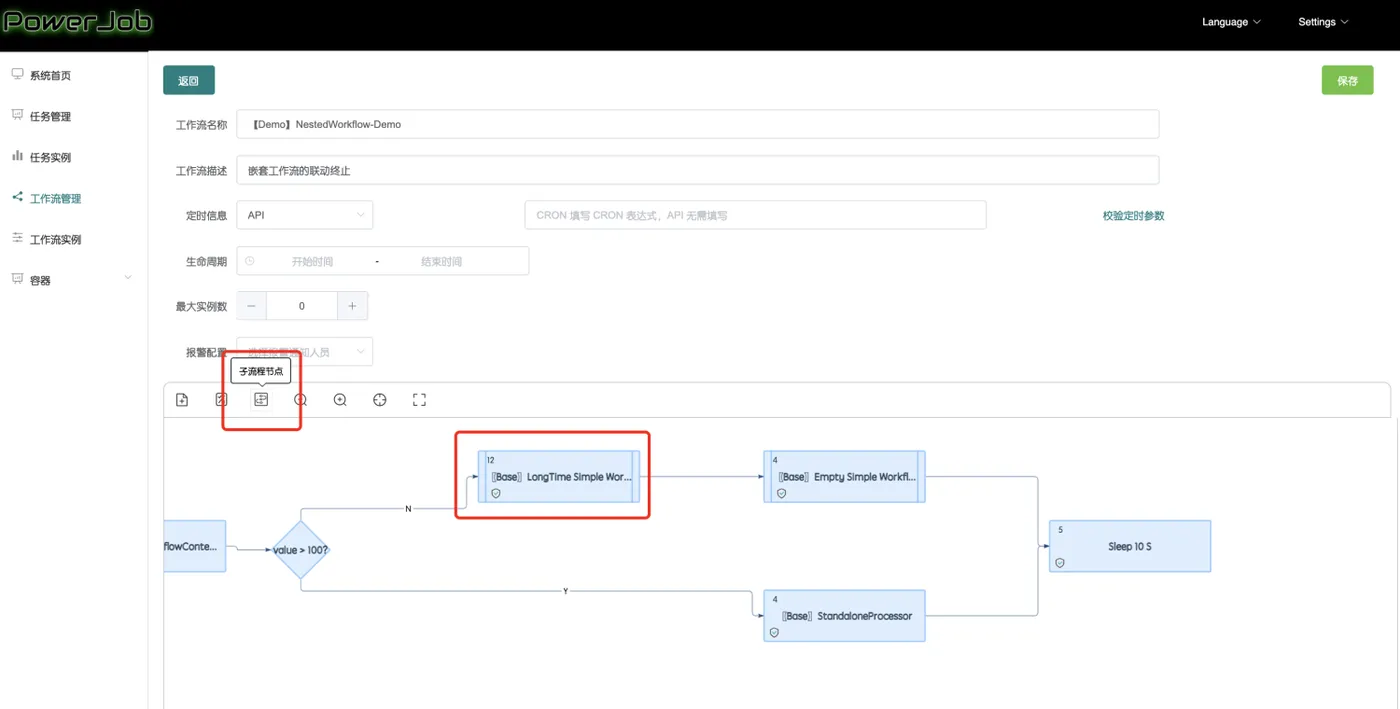
Task: Enter fullscreen canvas mode
Action: (420, 400)
